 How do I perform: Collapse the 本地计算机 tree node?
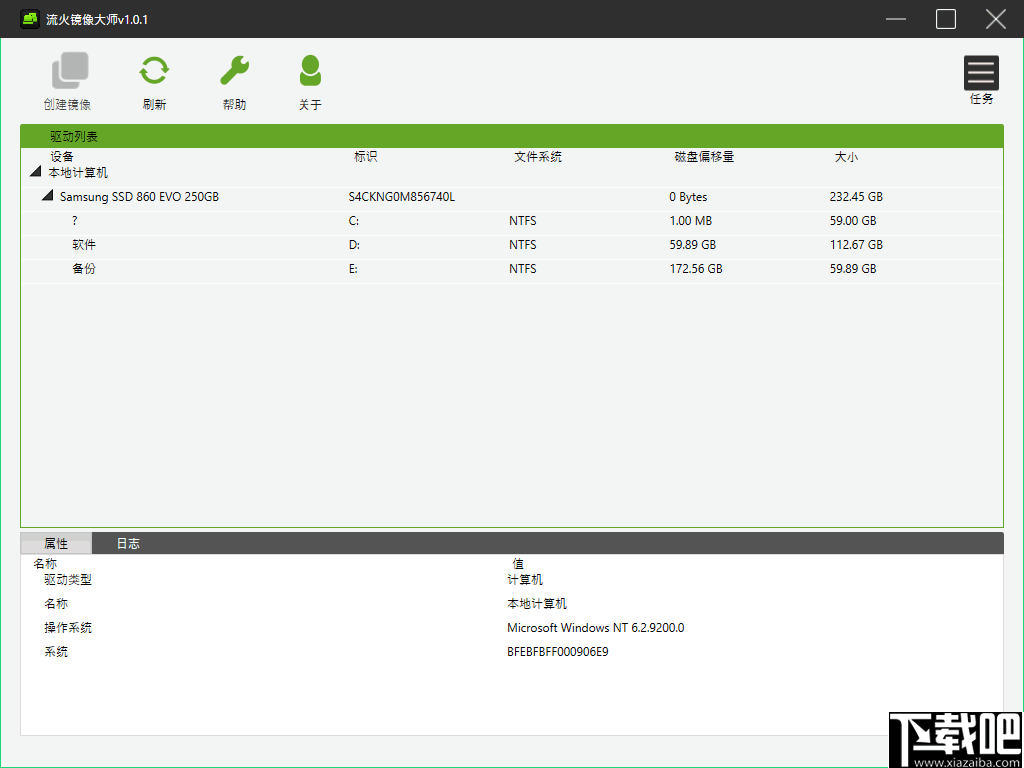(x=35, y=172)
